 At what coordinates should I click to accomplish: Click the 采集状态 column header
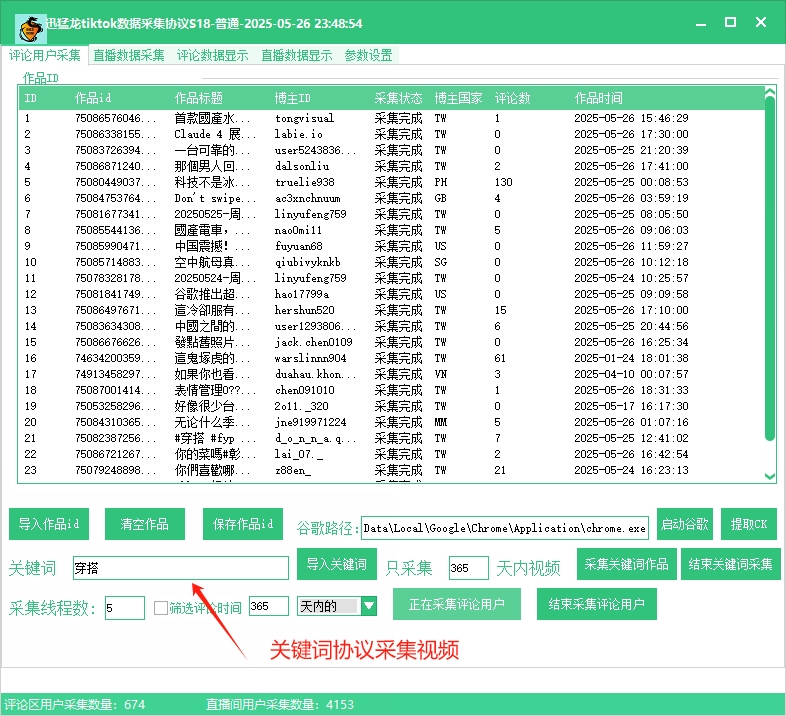399,98
